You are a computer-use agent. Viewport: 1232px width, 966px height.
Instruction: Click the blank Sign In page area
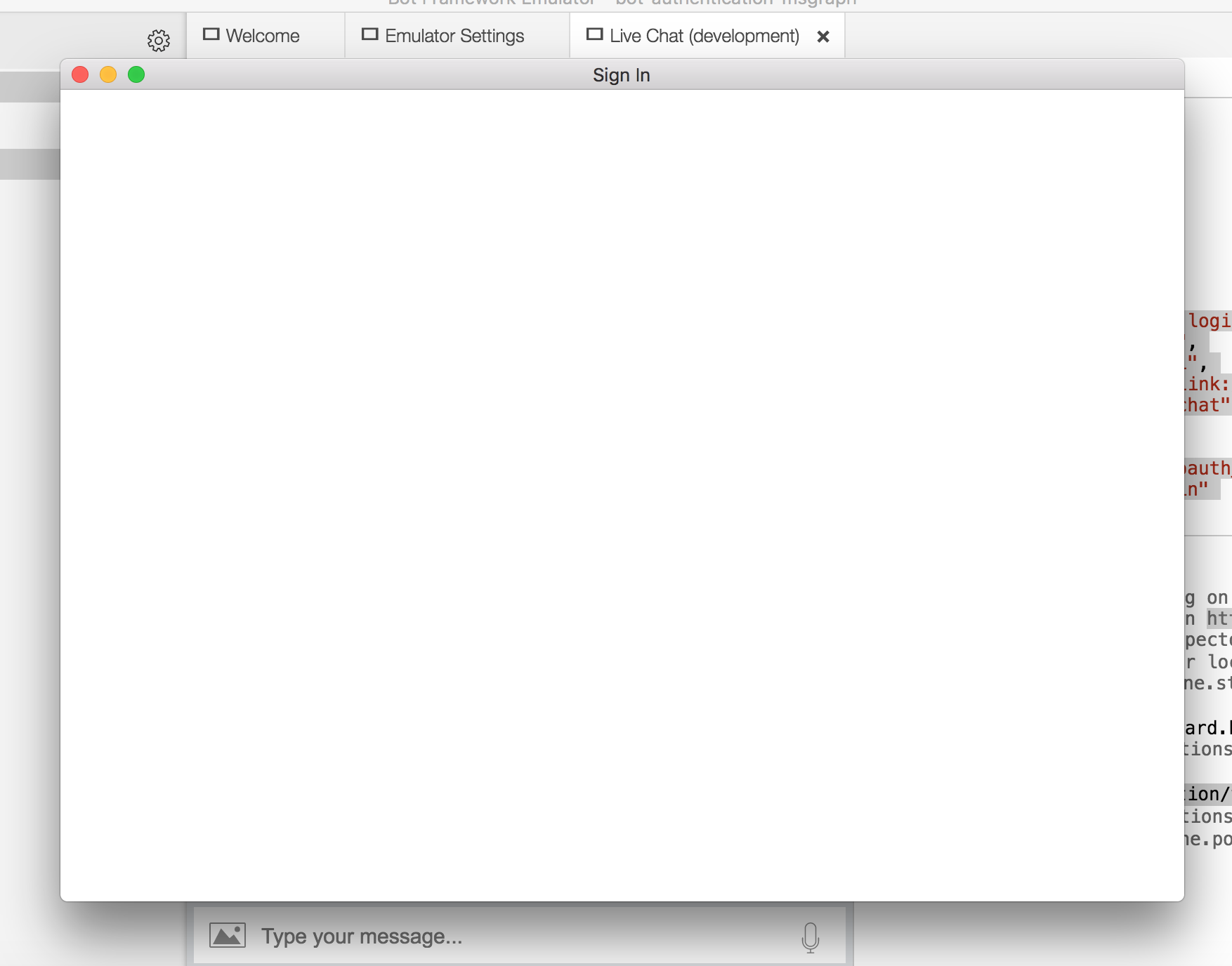point(621,491)
